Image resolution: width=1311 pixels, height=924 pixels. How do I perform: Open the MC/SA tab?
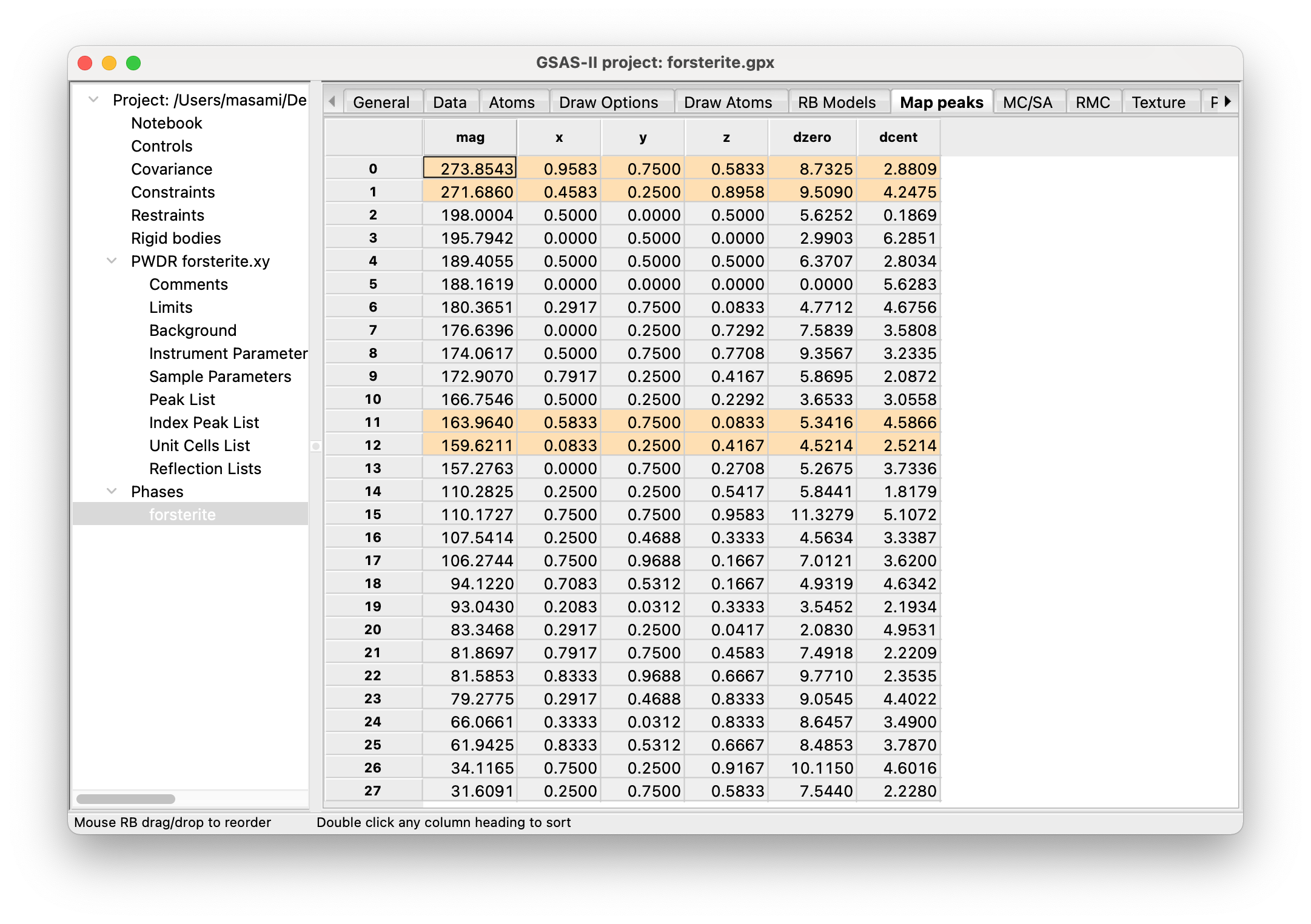click(x=1027, y=102)
